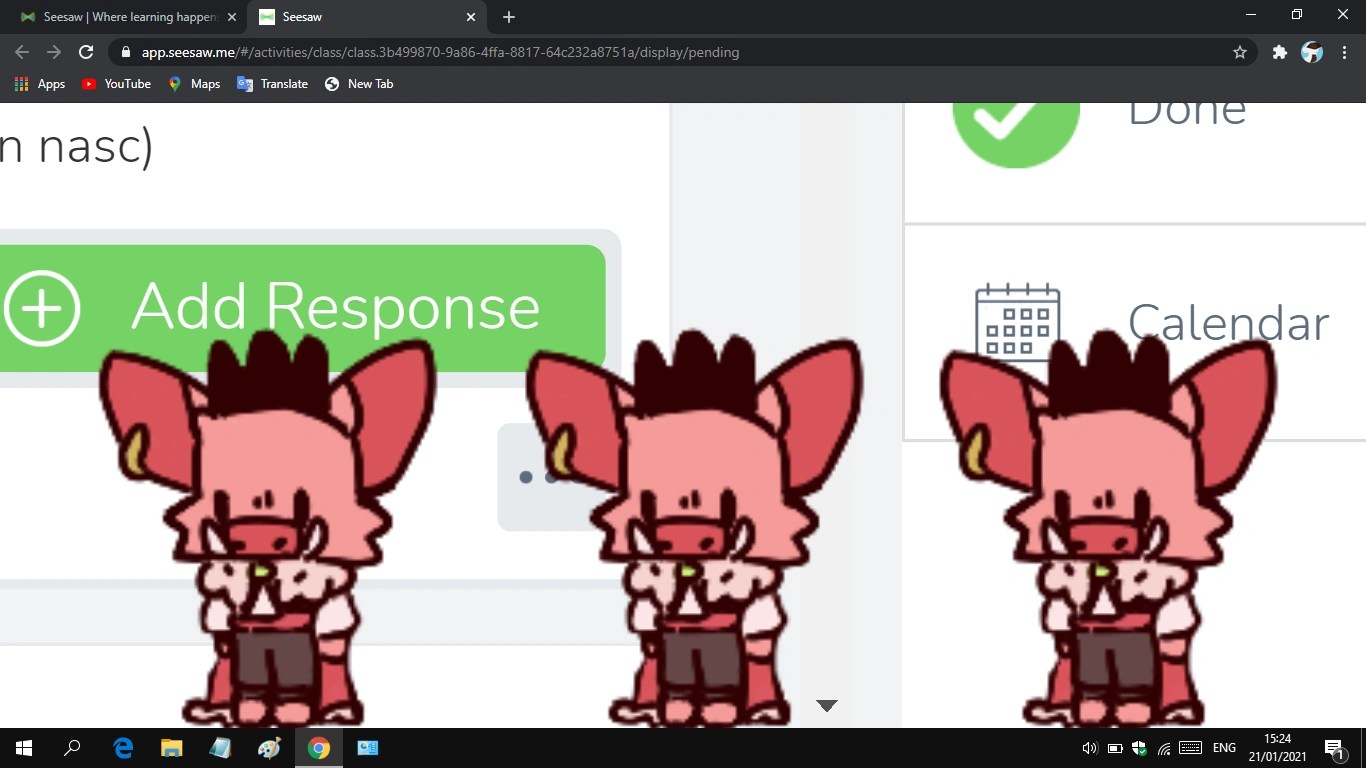This screenshot has width=1366, height=768.
Task: Open File Explorer from the taskbar
Action: (172, 747)
